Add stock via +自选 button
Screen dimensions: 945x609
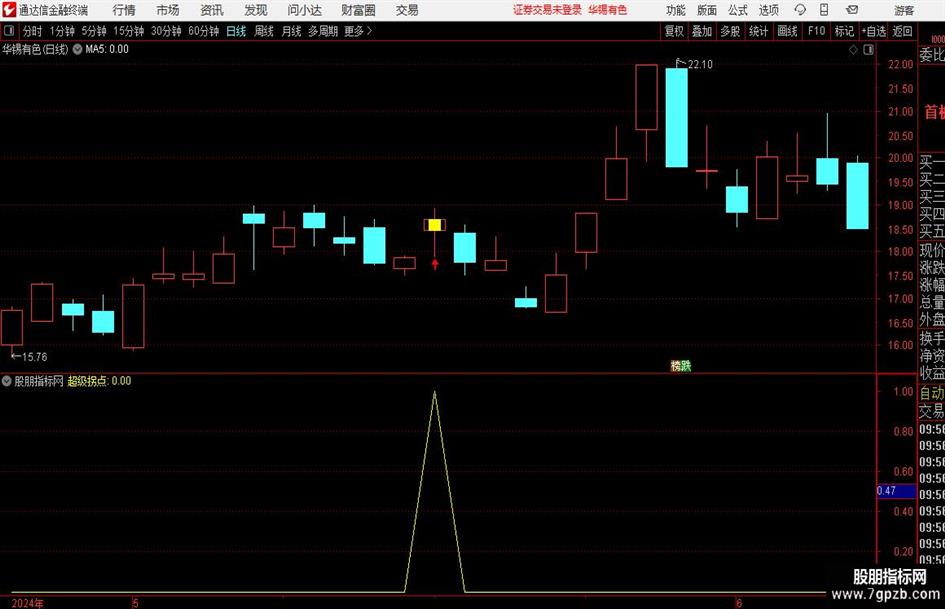874,31
